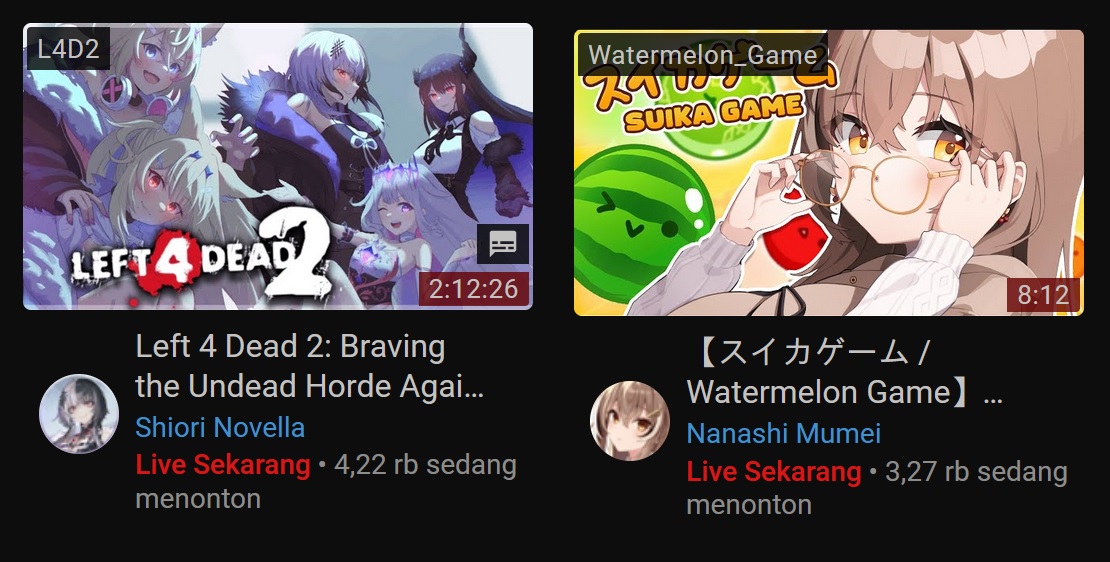Click 'Live Sekarang' under Nanashi Mumei
This screenshot has width=1110, height=562.
pyautogui.click(x=774, y=471)
